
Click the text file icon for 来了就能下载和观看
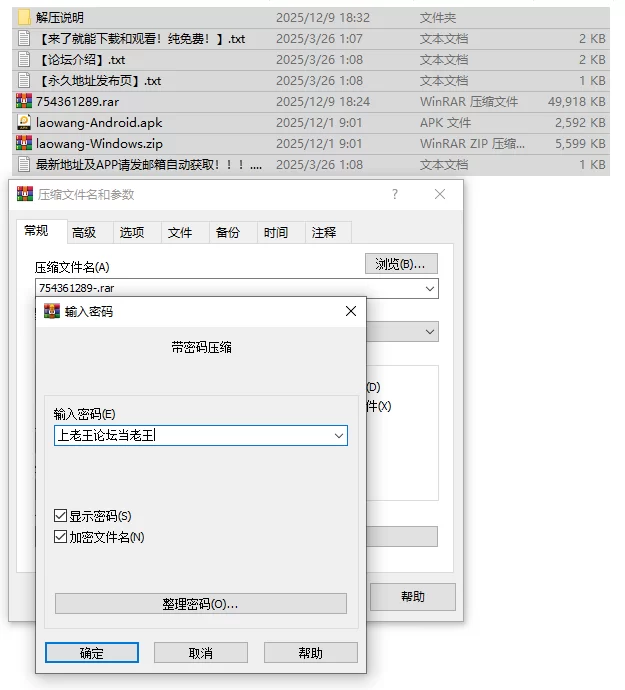coord(24,39)
